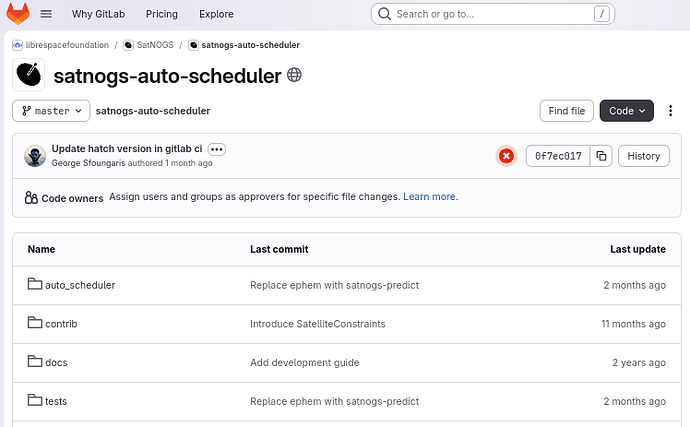Open satnogs-auto-scheduler breadcrumb link
The height and width of the screenshot is (427, 690).
pos(250,45)
